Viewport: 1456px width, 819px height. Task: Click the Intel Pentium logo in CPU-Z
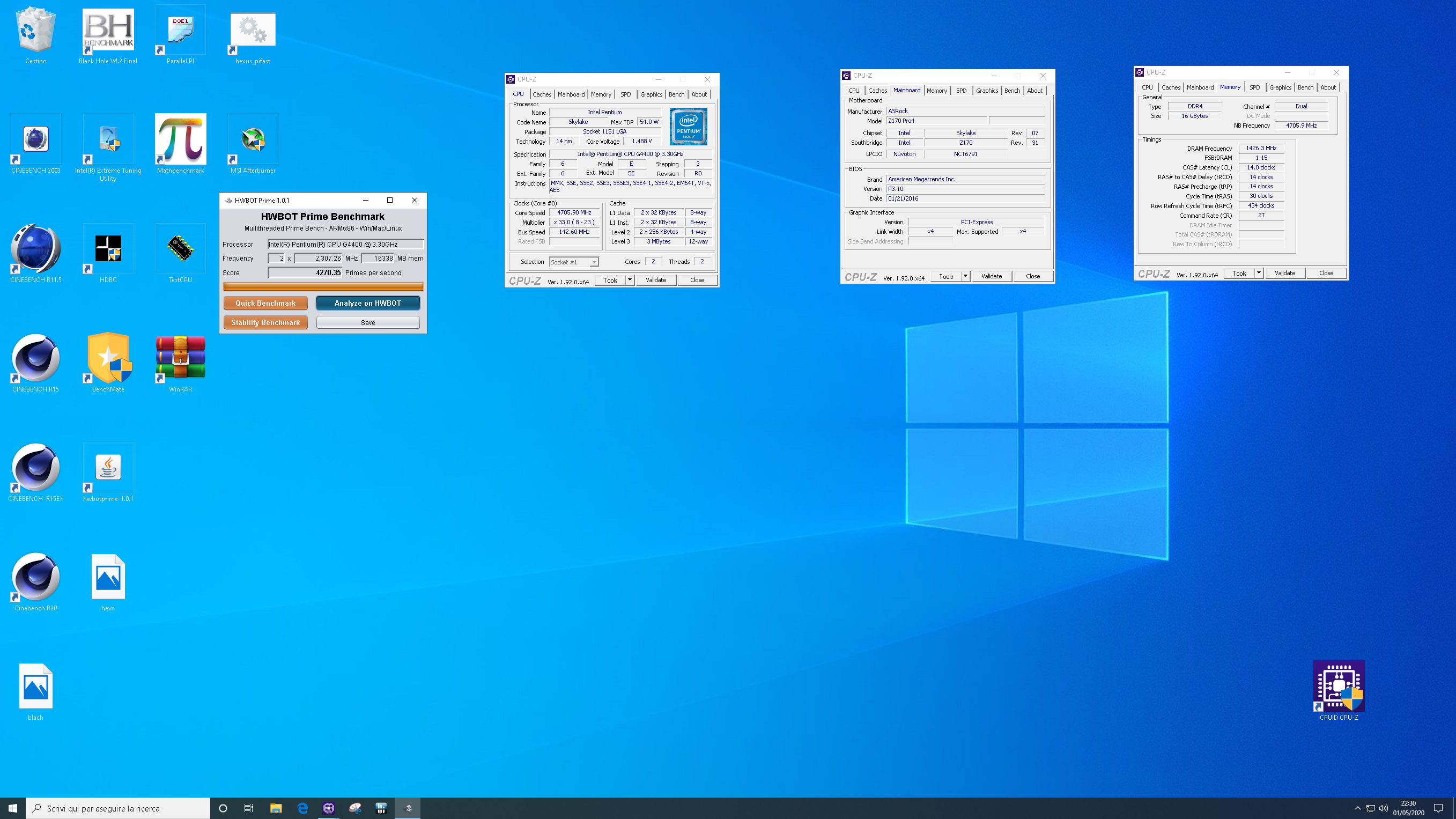click(x=689, y=127)
